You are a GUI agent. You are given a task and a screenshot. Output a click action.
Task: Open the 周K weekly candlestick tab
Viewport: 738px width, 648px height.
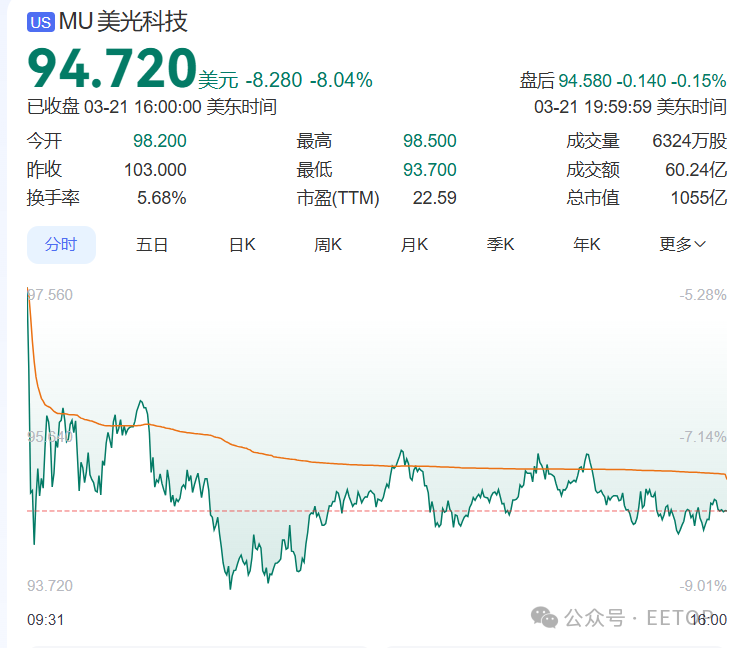click(328, 245)
